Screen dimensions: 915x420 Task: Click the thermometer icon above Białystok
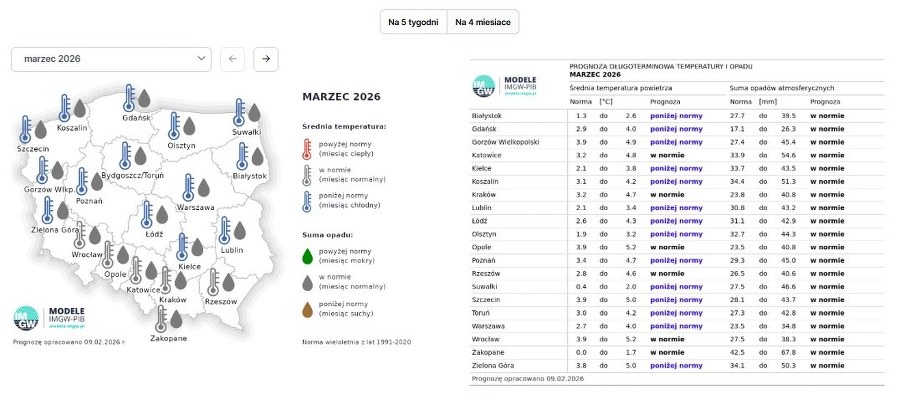tap(241, 155)
